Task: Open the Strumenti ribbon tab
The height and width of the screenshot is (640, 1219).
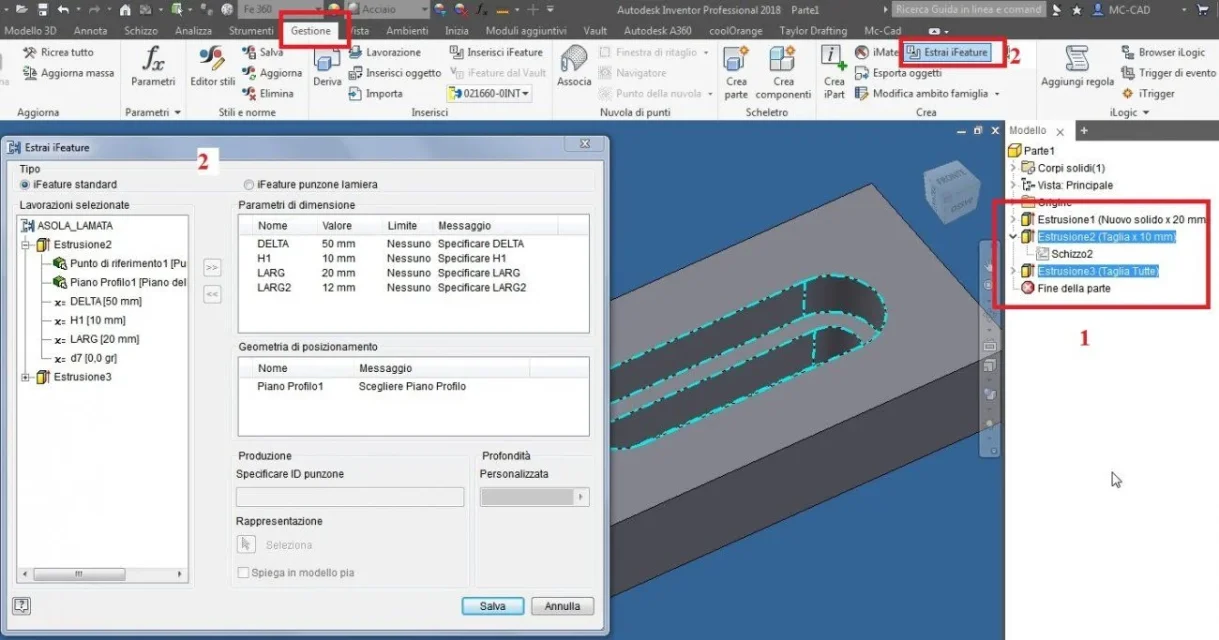Action: pos(250,31)
